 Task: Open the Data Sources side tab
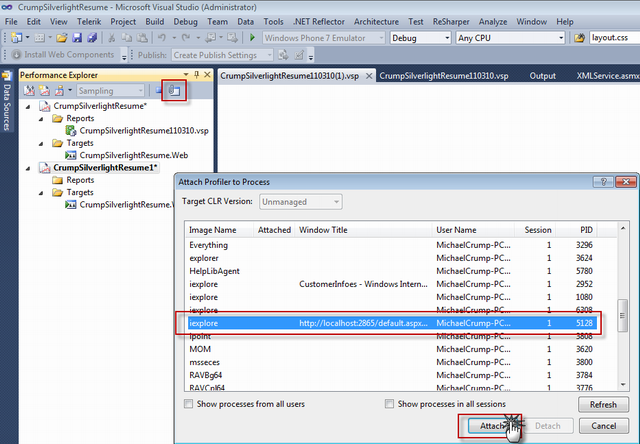[x=7, y=102]
